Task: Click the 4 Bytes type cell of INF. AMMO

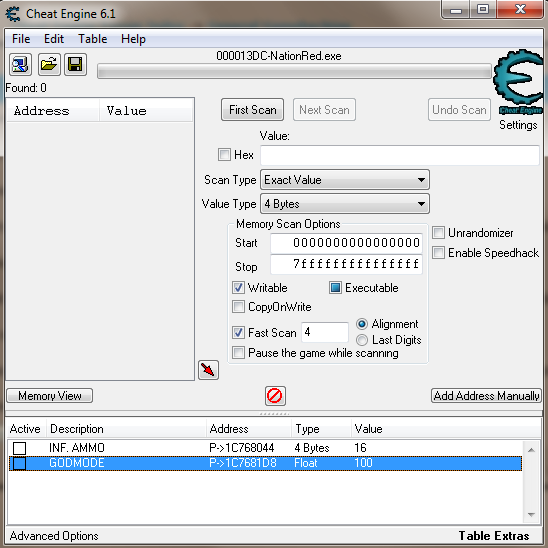Action: click(x=312, y=448)
